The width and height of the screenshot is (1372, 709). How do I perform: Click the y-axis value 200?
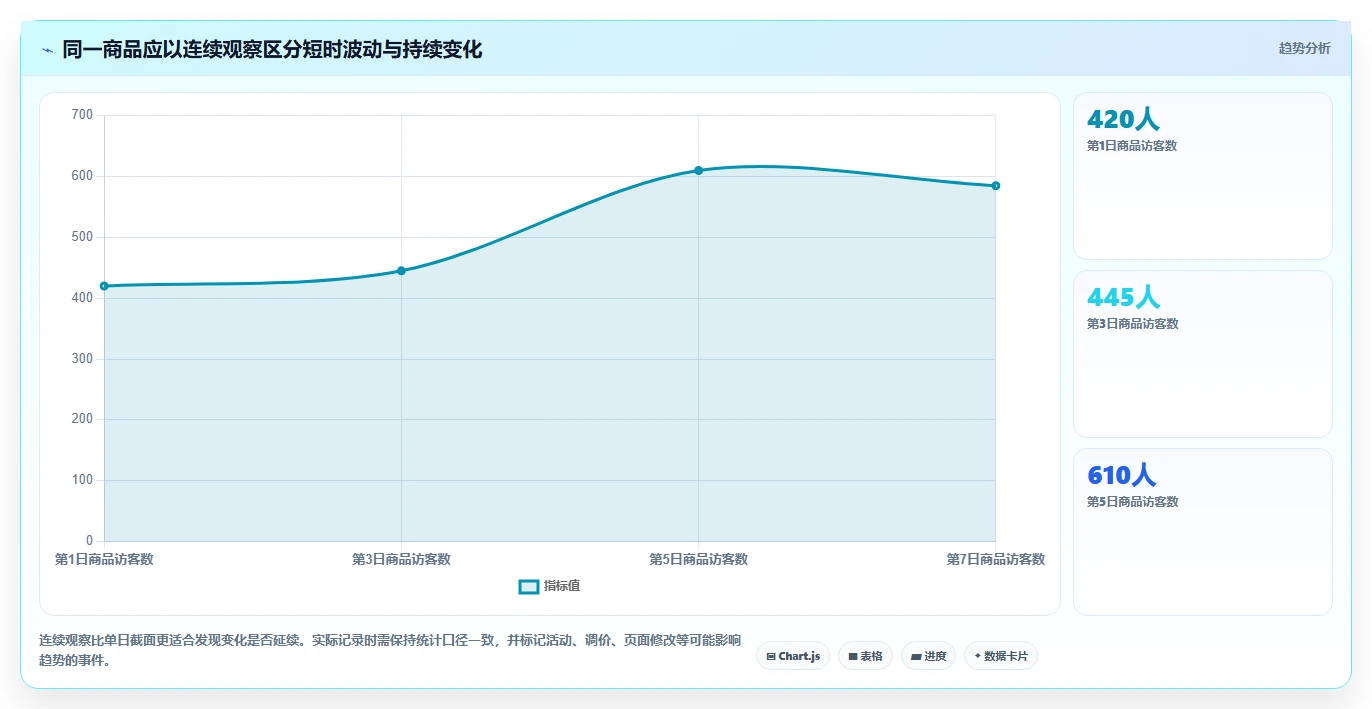click(83, 419)
